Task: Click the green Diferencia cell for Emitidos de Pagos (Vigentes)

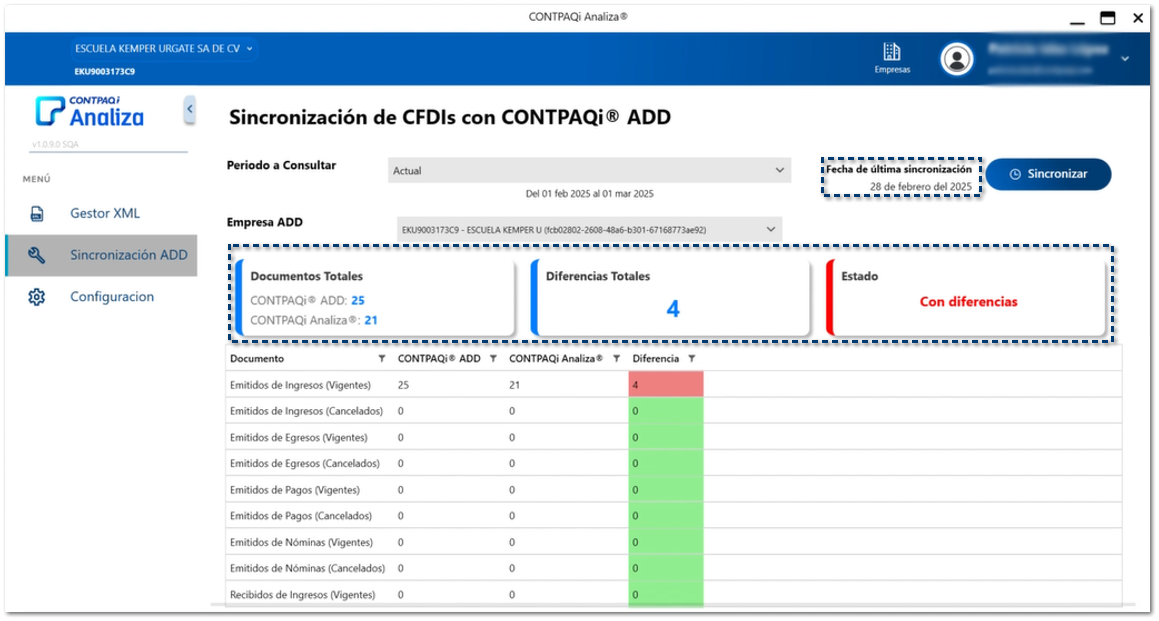Action: pos(666,489)
